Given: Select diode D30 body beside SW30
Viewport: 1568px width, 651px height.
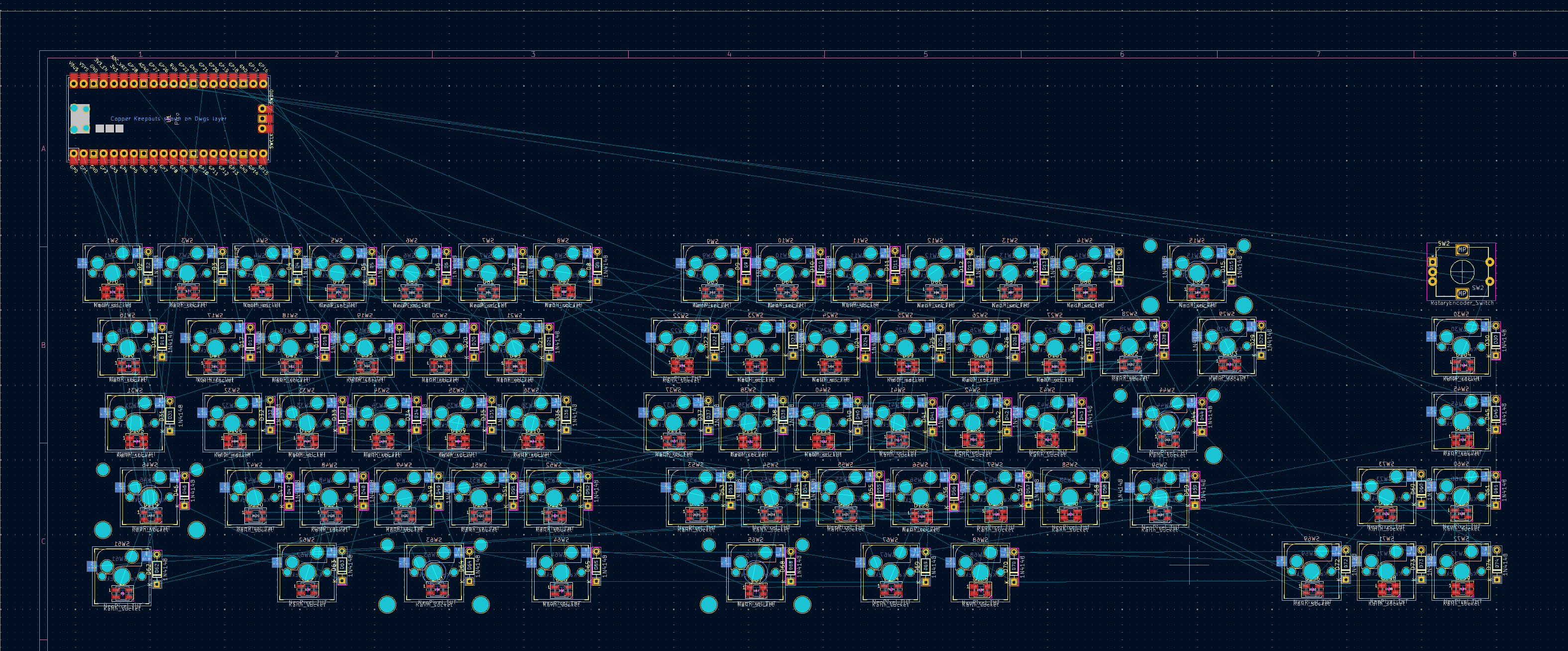Looking at the screenshot, I should click(1495, 340).
